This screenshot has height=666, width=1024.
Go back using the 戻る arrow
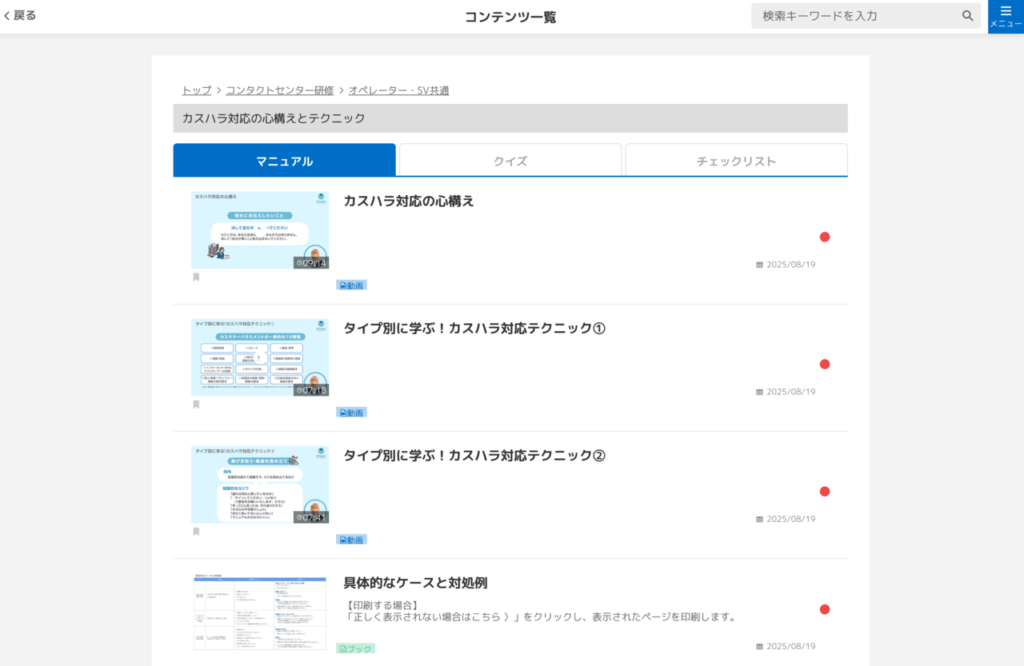coord(19,16)
